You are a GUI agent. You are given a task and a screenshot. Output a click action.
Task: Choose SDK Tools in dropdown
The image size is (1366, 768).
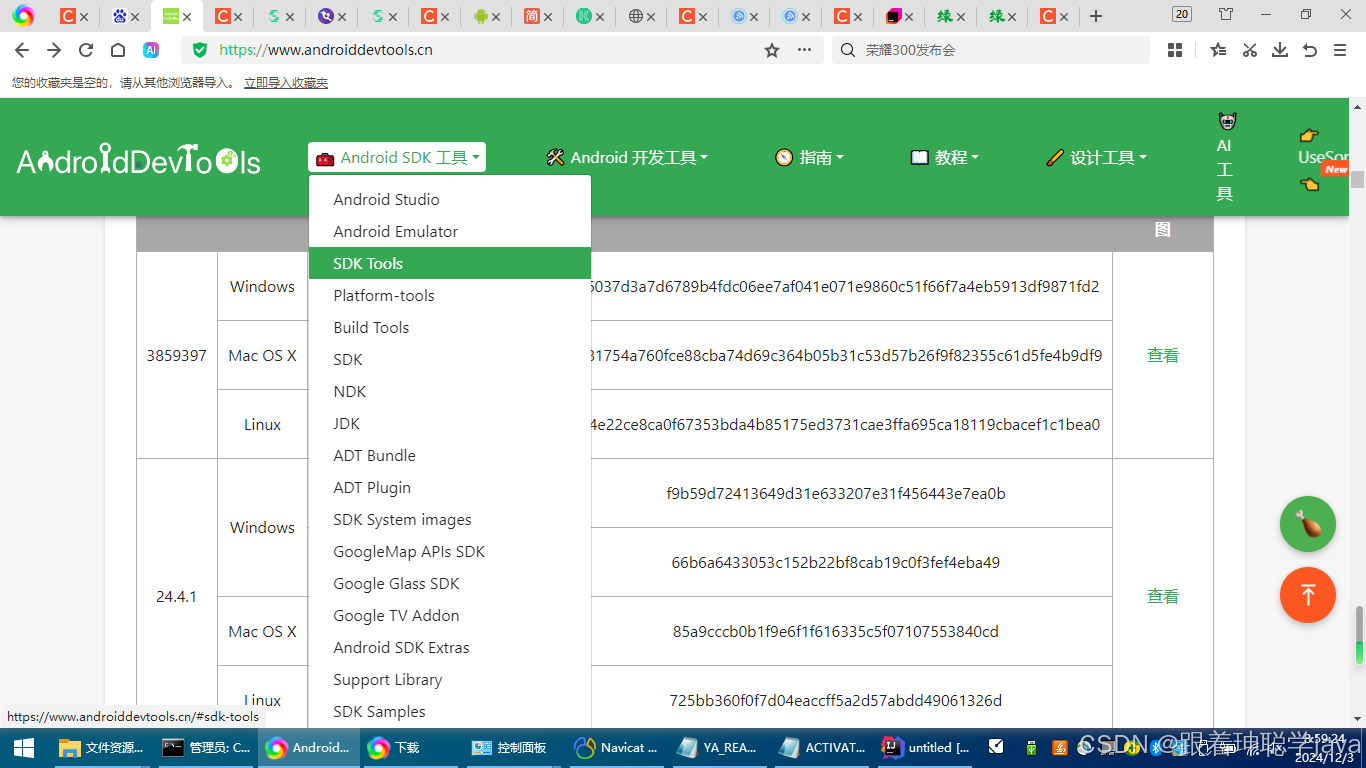pos(450,263)
